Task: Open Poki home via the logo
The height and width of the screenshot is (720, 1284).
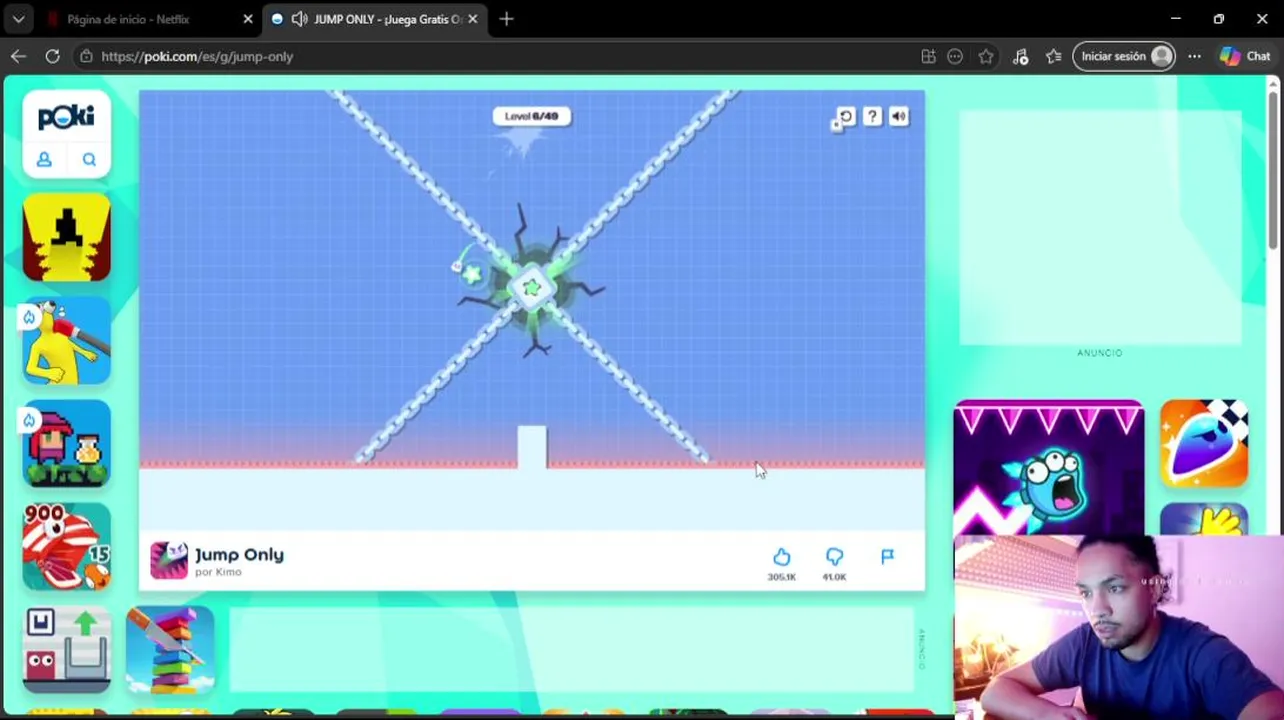Action: [66, 117]
